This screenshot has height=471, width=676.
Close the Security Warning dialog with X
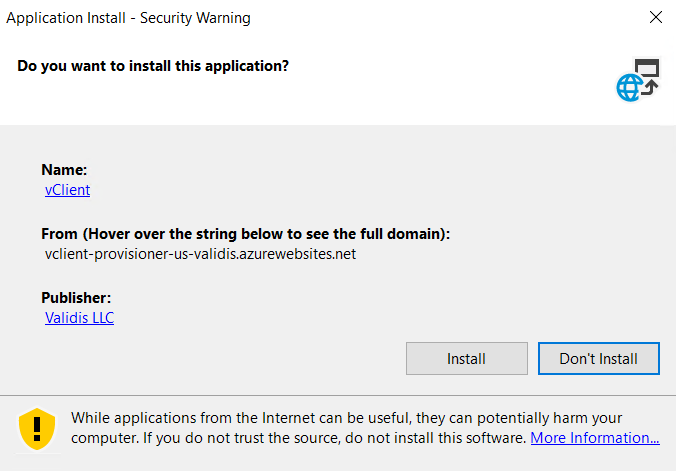656,18
